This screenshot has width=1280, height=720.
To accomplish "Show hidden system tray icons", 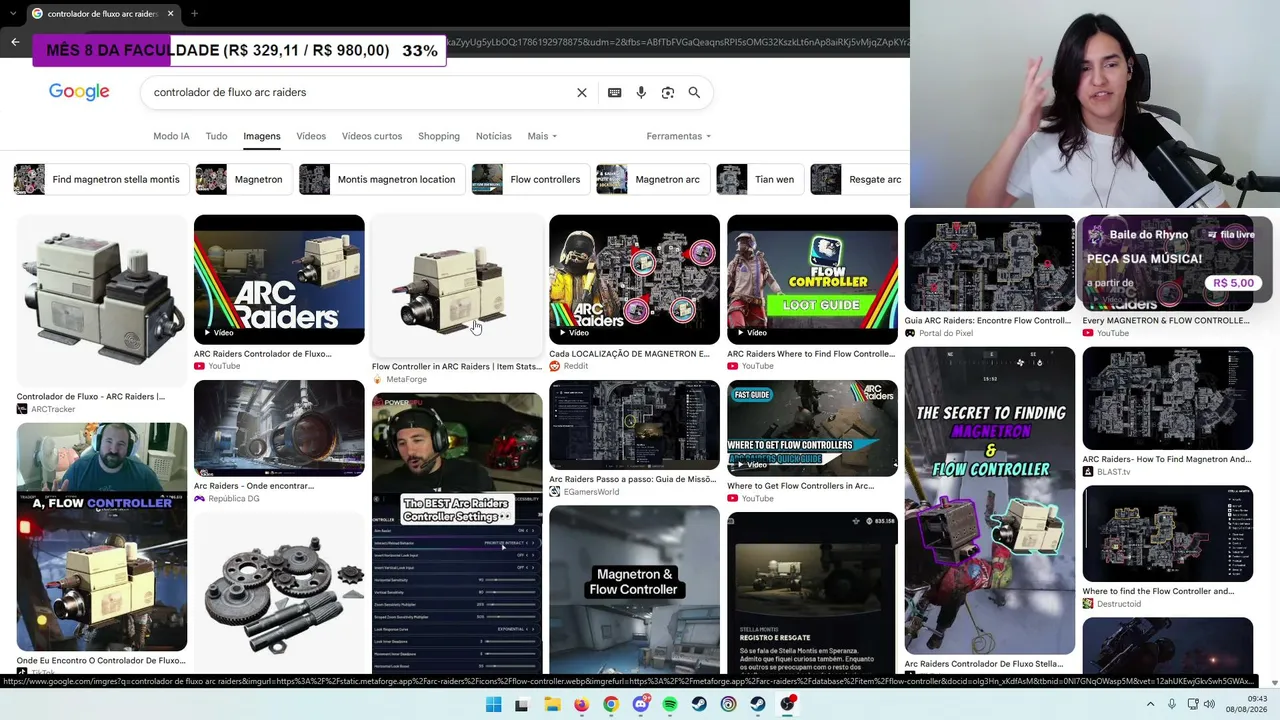I will [x=1151, y=705].
